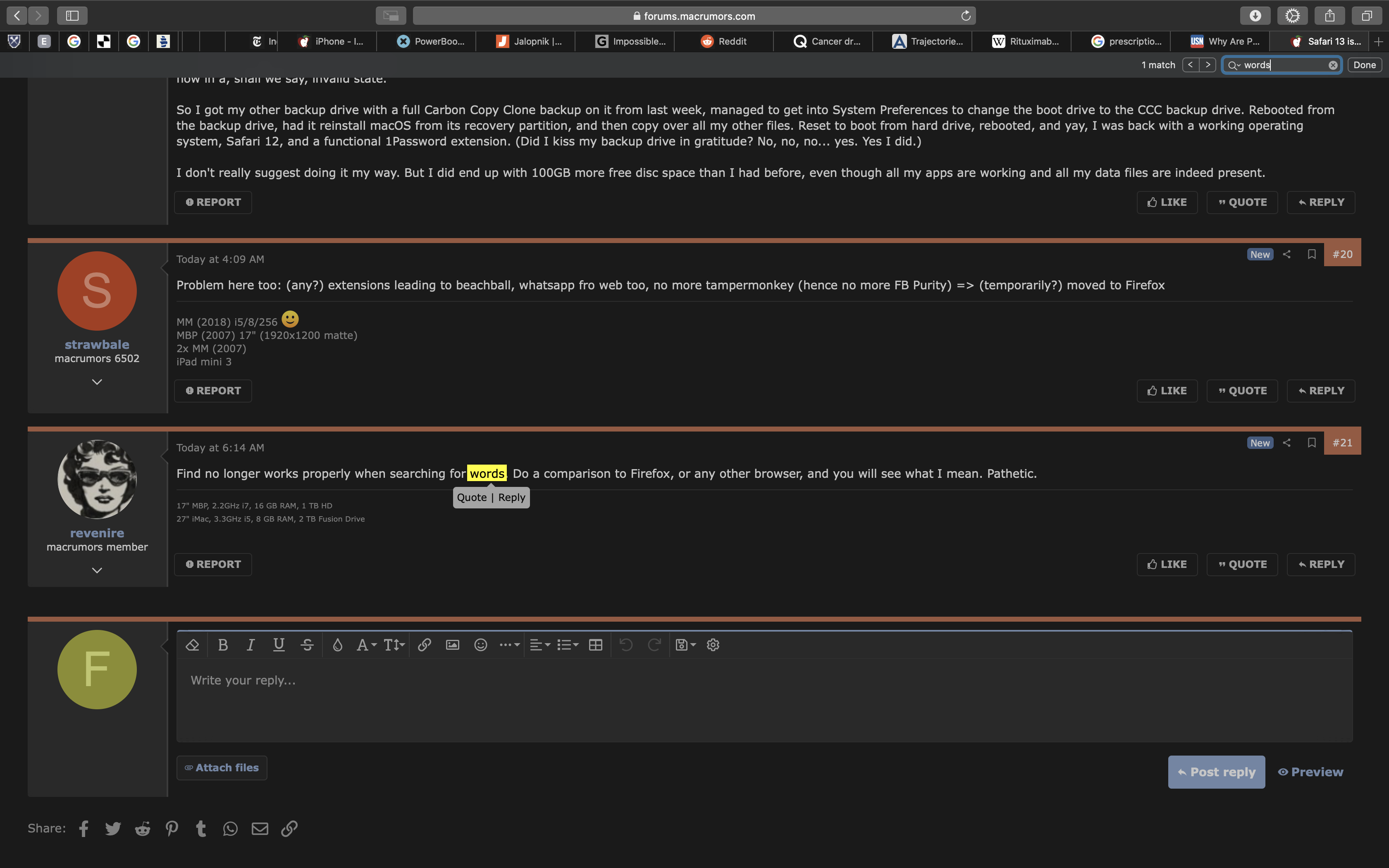Insert a table in the editor

596,645
